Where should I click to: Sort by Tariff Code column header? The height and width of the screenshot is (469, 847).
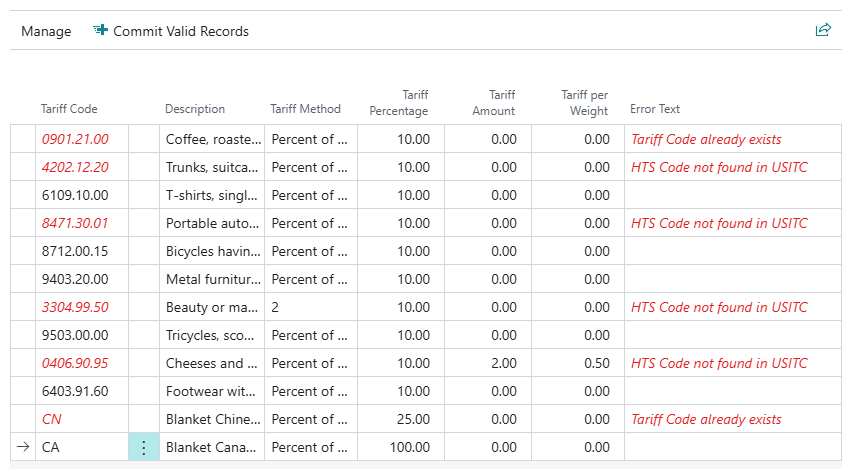pos(69,109)
